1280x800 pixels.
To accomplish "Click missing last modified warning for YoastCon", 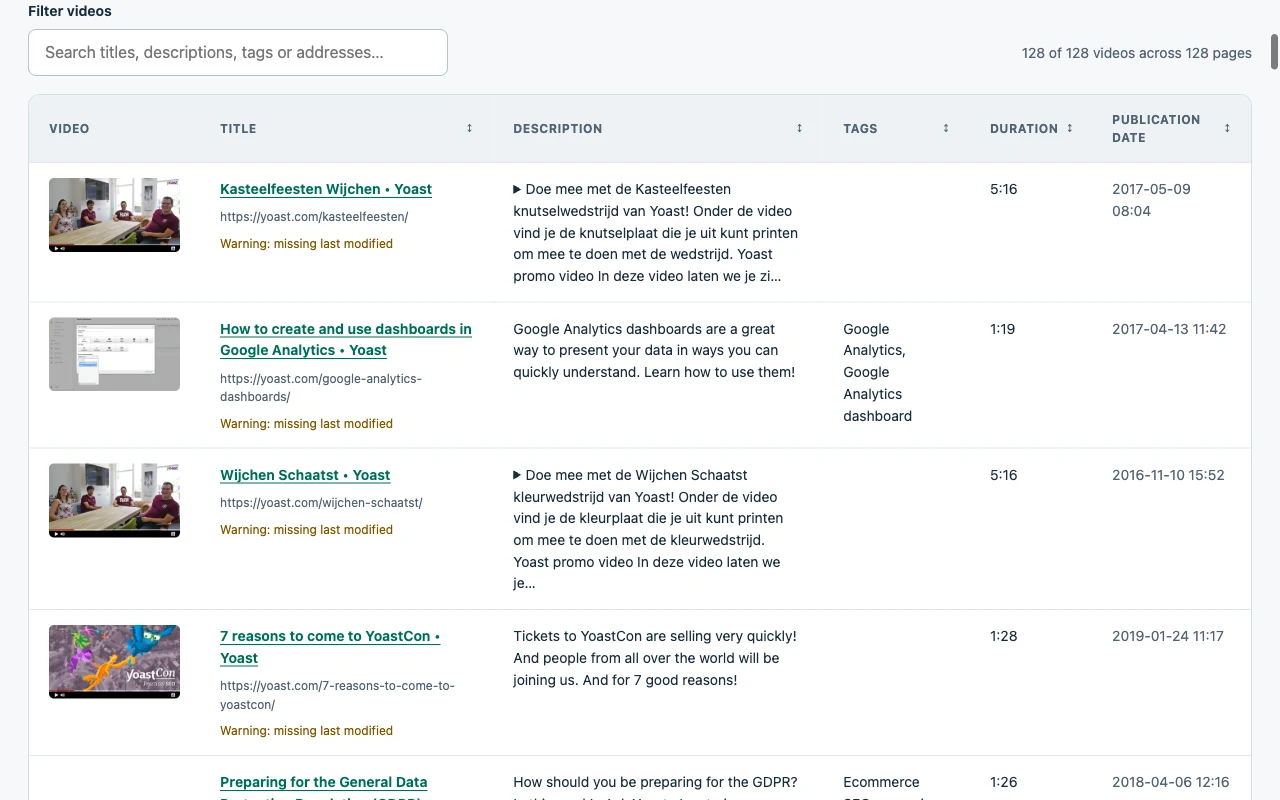I will click(x=306, y=731).
